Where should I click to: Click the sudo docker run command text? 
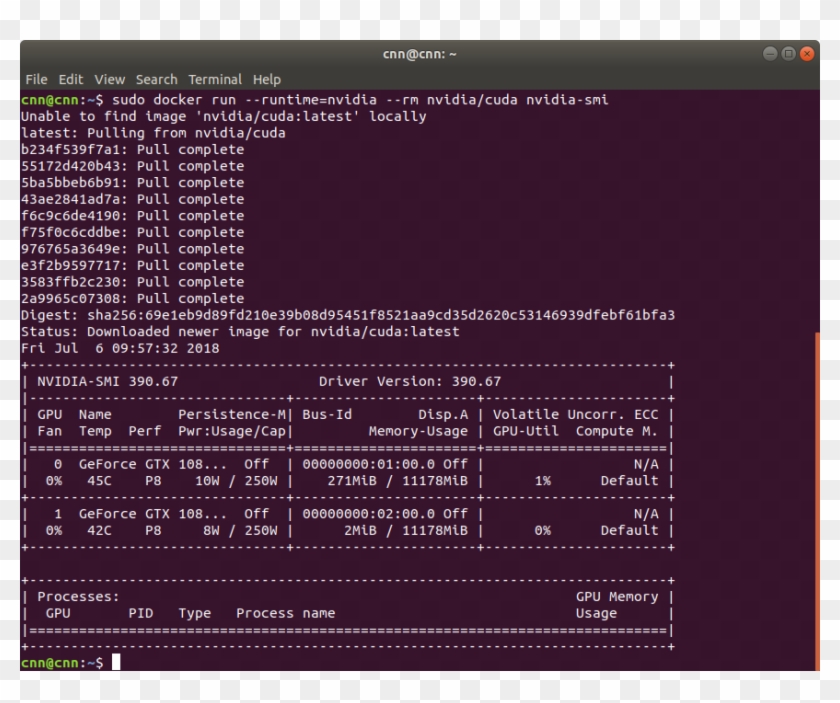360,100
